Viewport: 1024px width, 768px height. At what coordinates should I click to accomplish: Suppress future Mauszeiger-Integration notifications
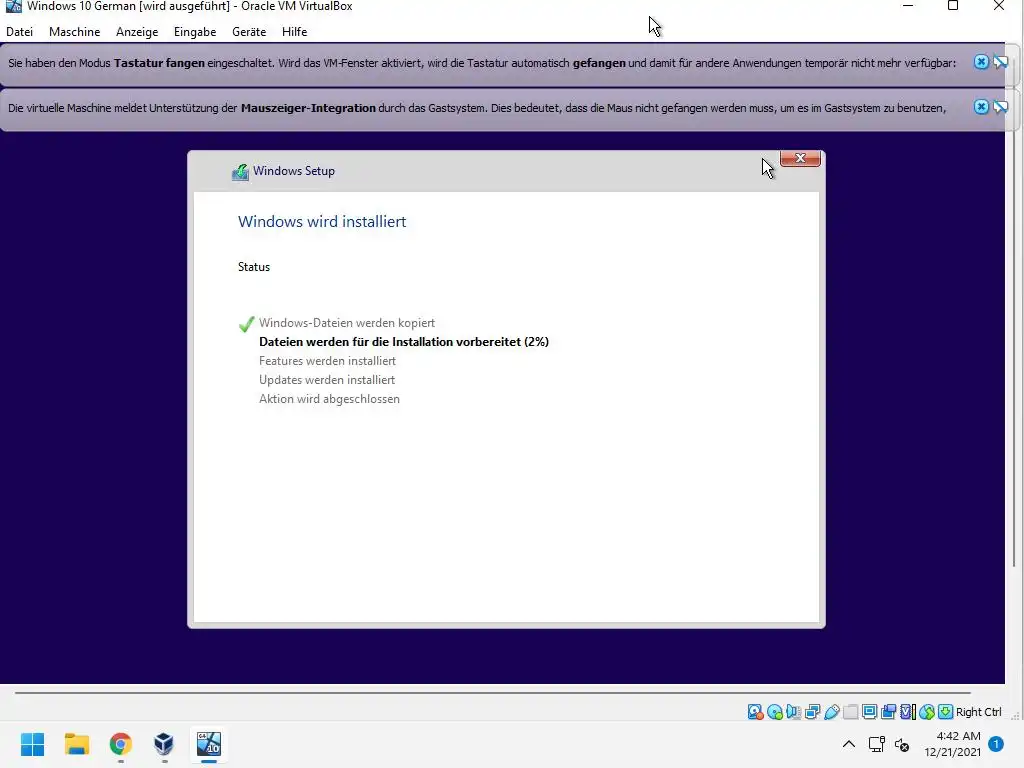pos(1000,106)
